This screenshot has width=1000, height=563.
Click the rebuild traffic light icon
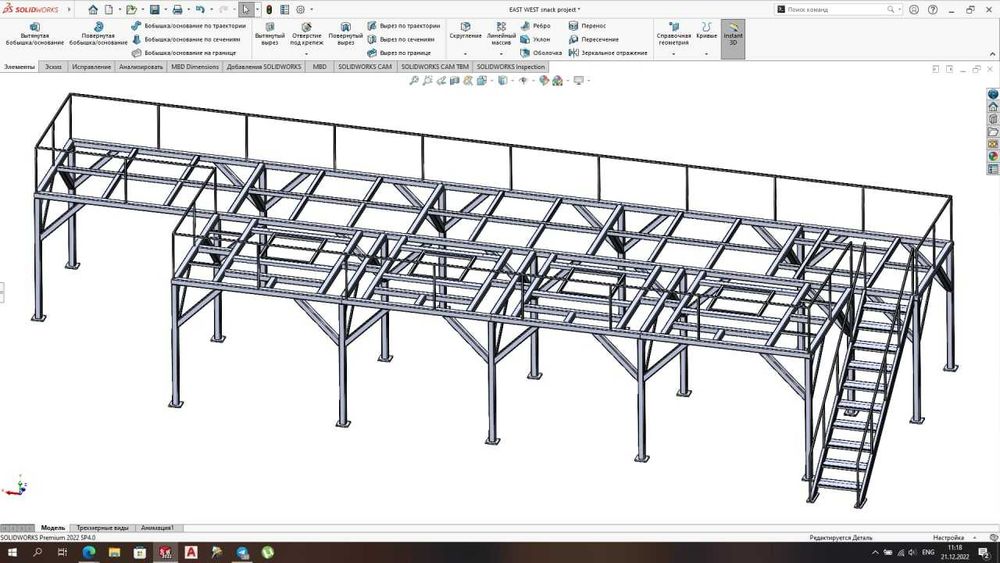coord(267,9)
